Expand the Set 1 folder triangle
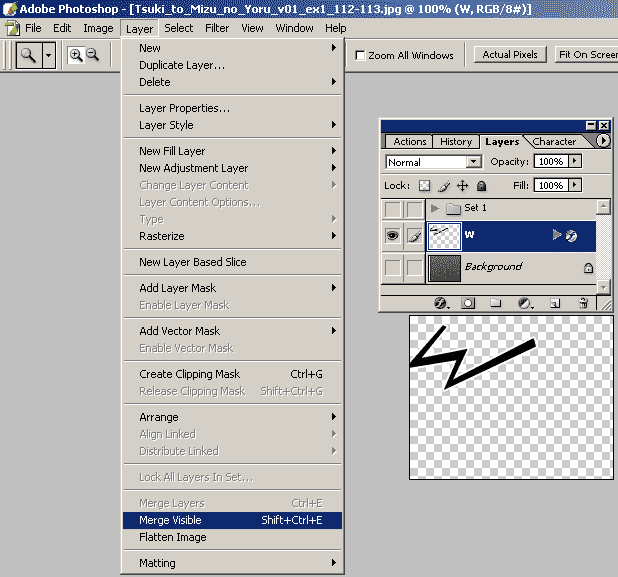618x577 pixels. [435, 208]
